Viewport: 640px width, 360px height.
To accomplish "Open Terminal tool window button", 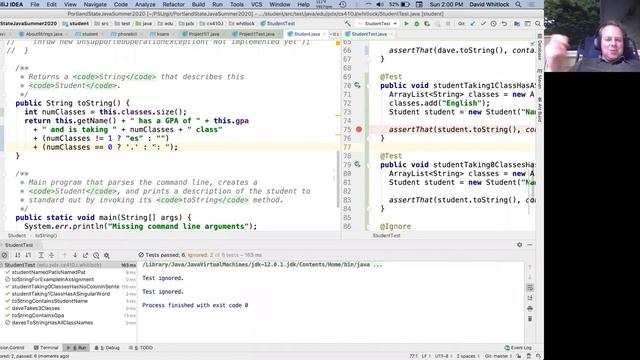I will tap(46, 348).
